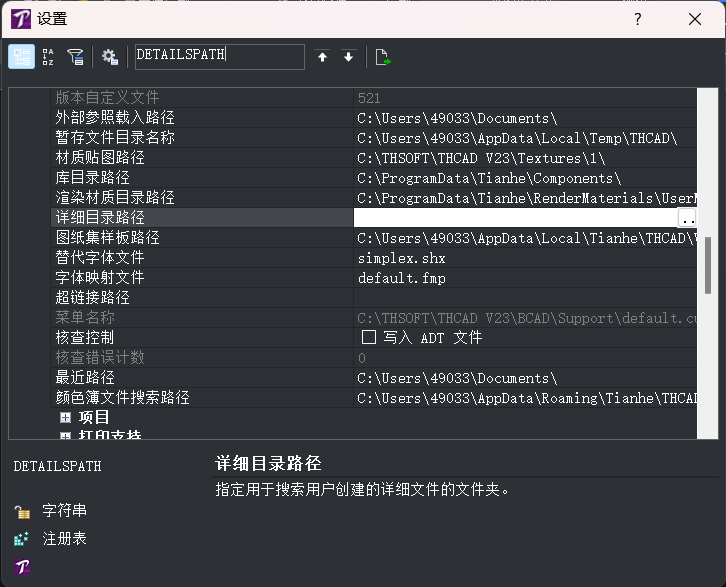Click the 521 version value
Image resolution: width=726 pixels, height=587 pixels.
(x=369, y=98)
